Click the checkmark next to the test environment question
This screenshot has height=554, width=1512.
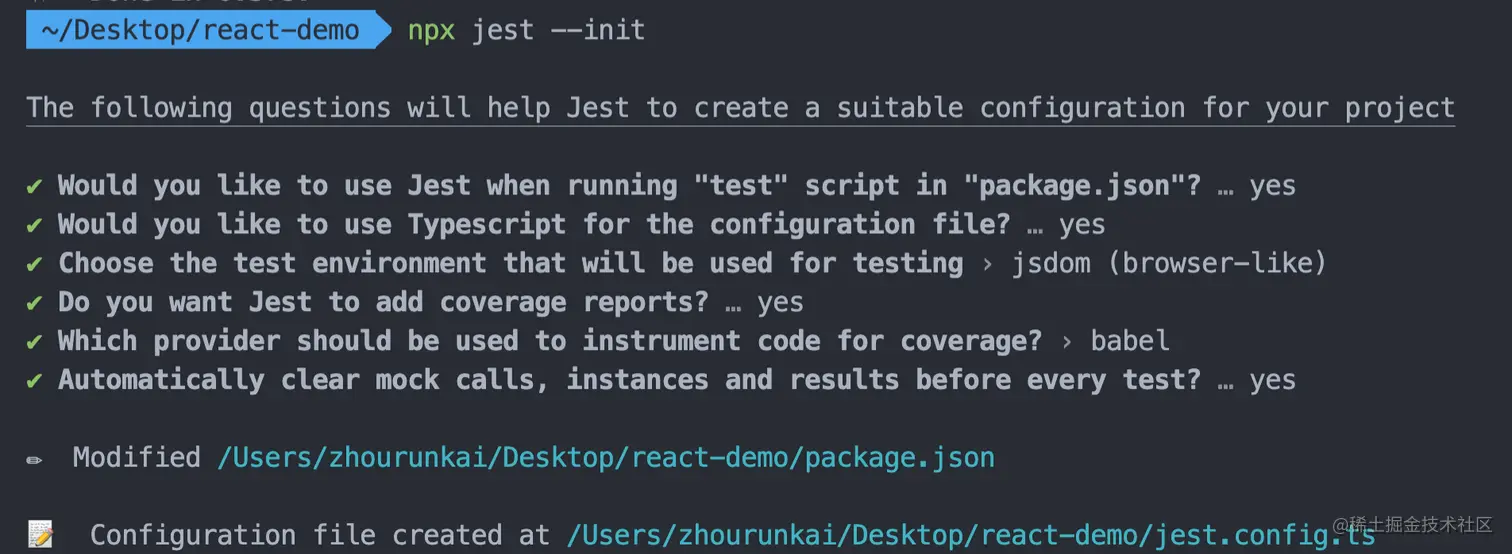35,264
